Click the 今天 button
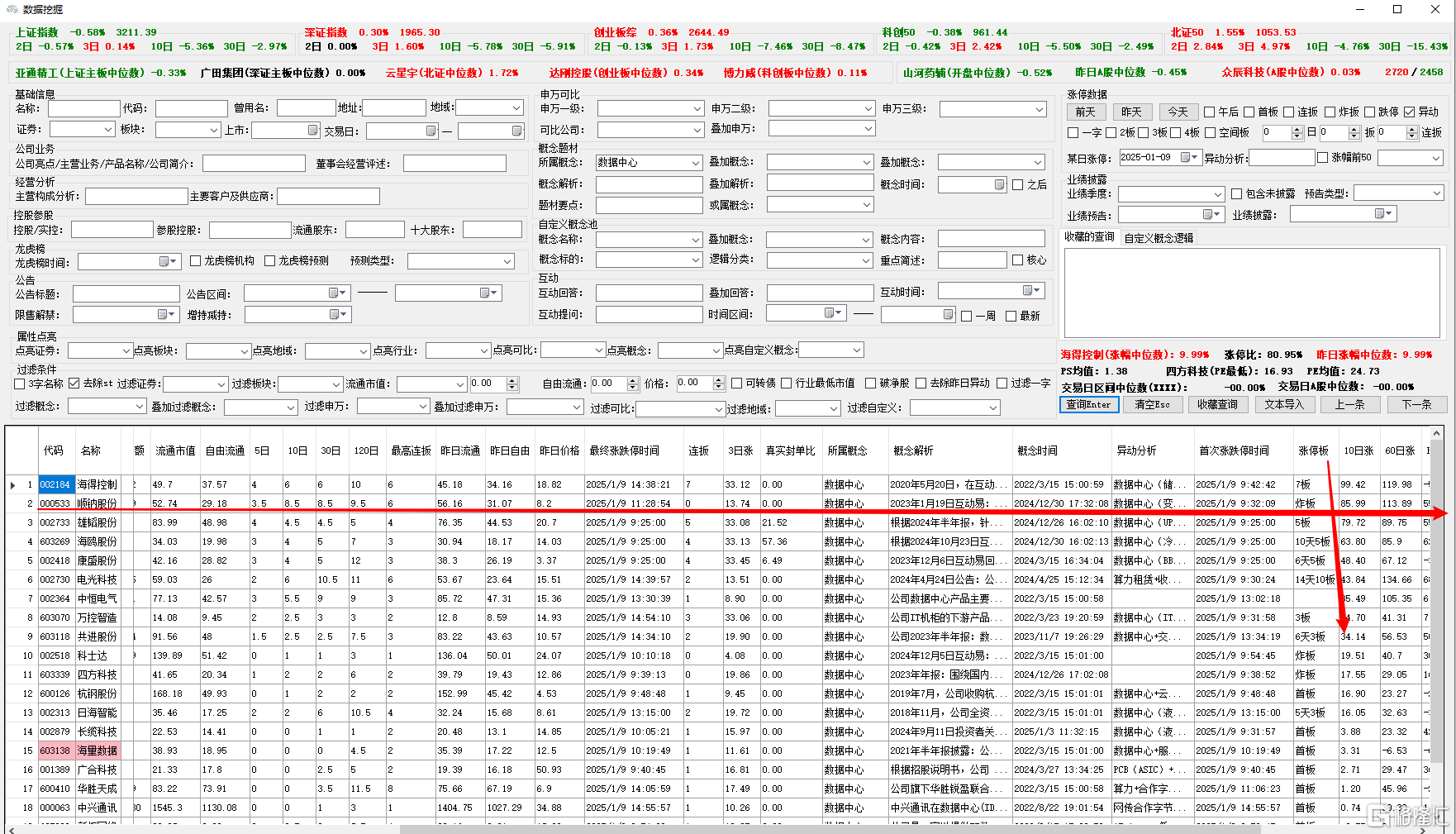Screen dimensions: 1456x834 pos(1178,112)
